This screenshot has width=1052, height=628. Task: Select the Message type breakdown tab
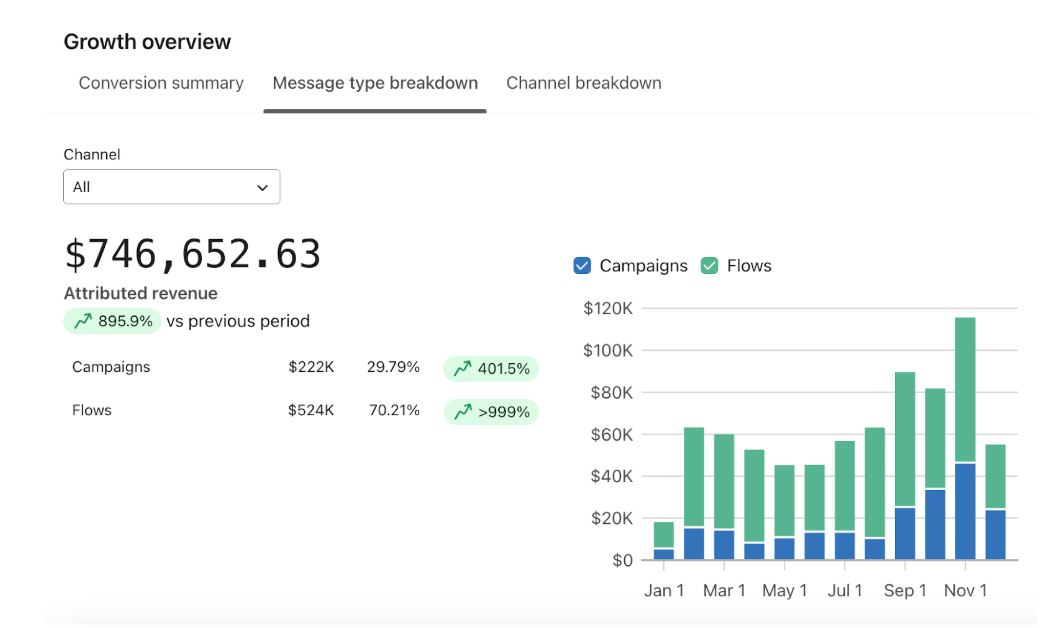375,83
